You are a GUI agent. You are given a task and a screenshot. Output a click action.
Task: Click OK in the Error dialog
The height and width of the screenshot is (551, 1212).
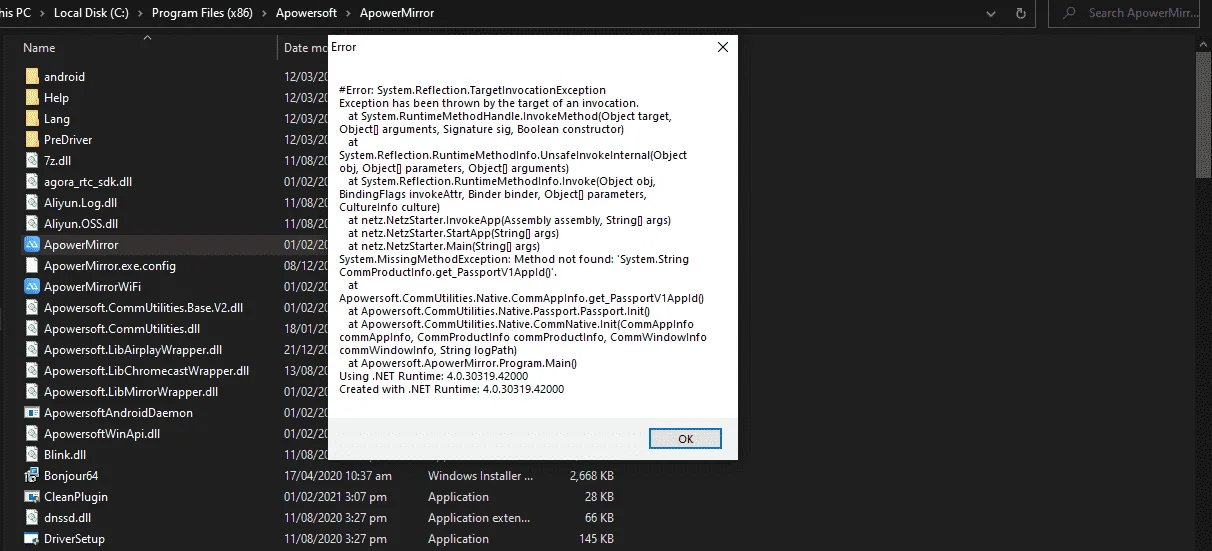pyautogui.click(x=685, y=439)
